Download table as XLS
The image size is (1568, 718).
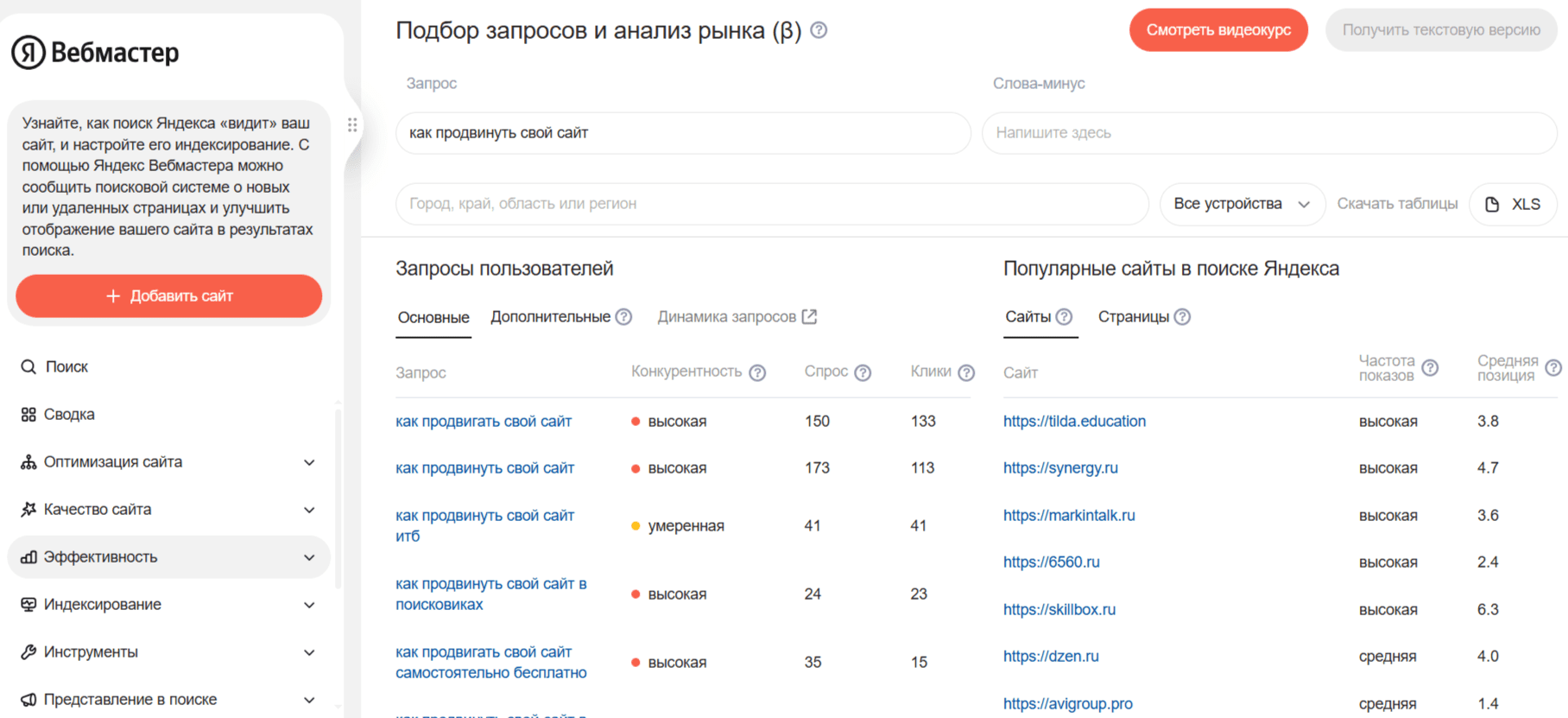pyautogui.click(x=1513, y=204)
